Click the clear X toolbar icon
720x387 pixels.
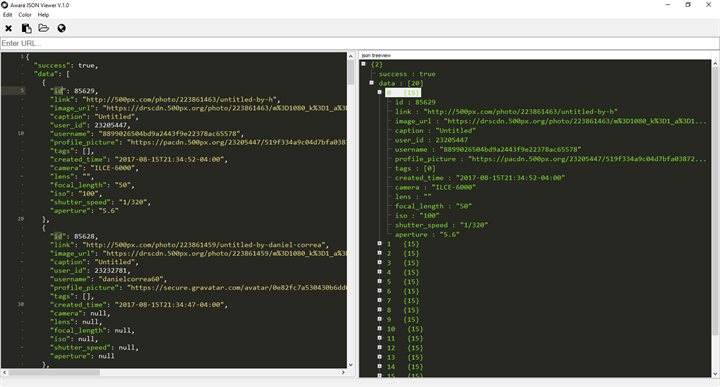click(8, 28)
